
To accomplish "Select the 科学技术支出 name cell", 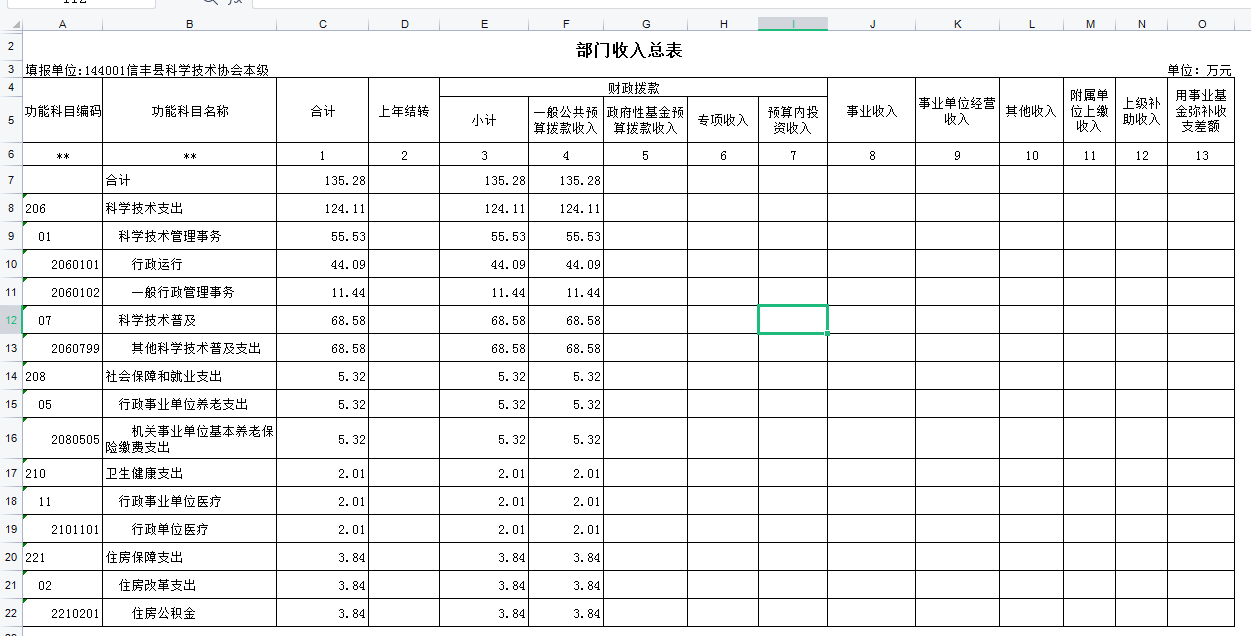I will (x=189, y=208).
